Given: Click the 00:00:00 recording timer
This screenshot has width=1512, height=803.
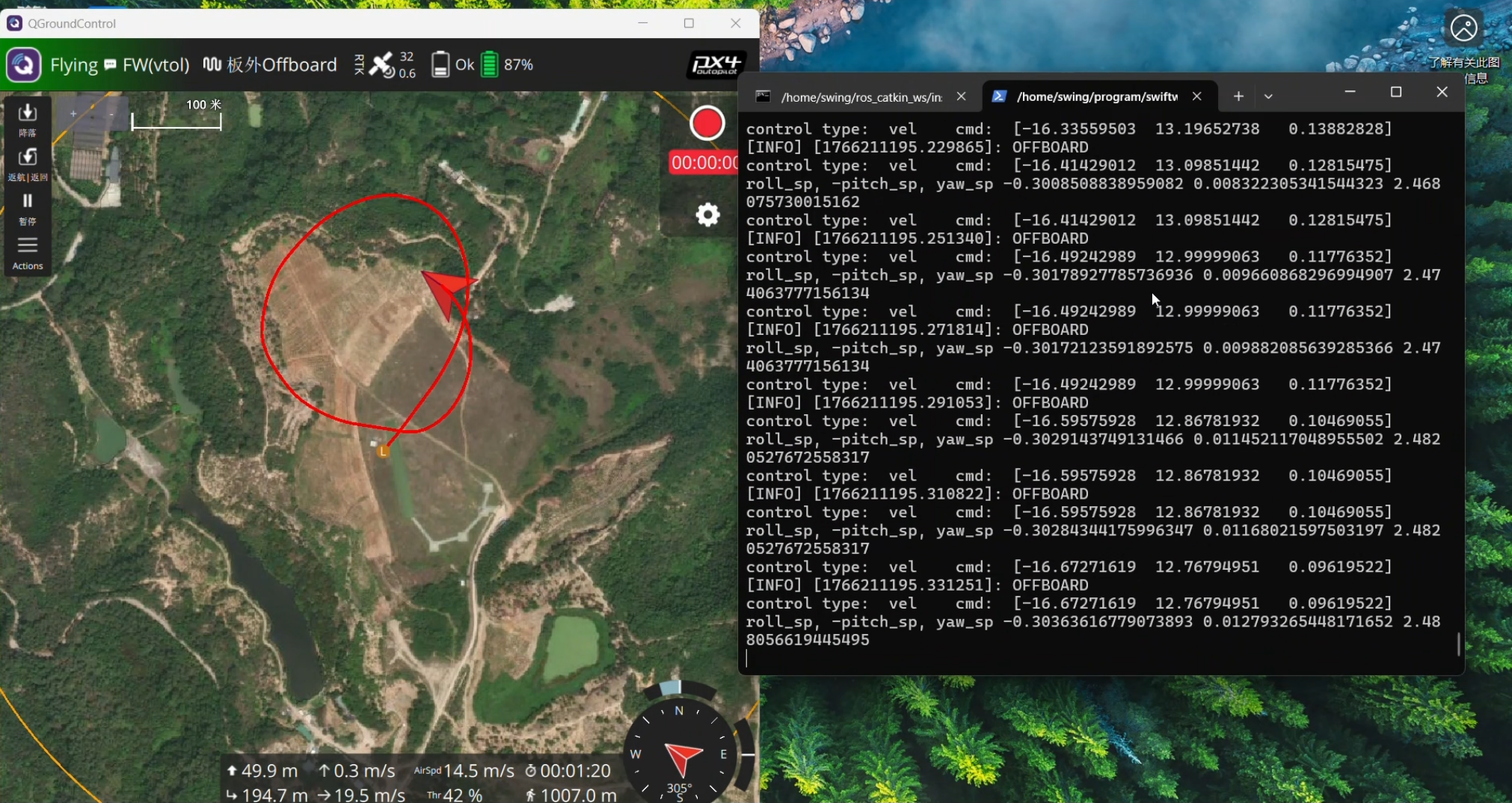Looking at the screenshot, I should coord(703,162).
